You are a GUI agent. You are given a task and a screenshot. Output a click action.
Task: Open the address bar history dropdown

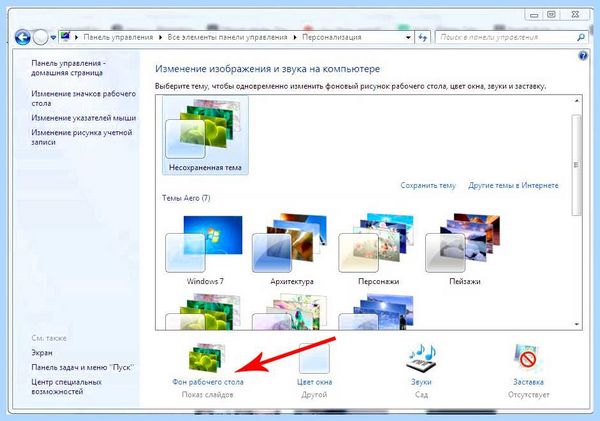pos(408,38)
